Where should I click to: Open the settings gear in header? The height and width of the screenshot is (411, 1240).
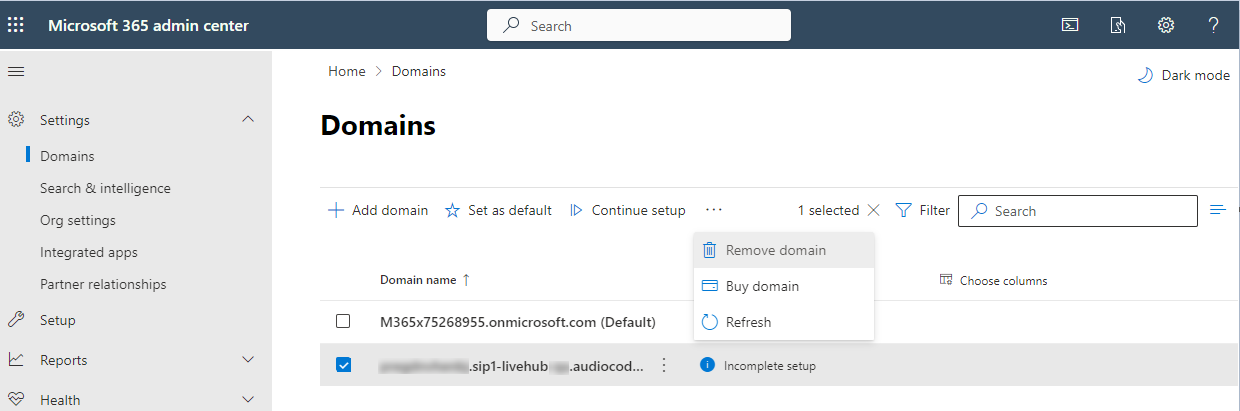click(1166, 26)
